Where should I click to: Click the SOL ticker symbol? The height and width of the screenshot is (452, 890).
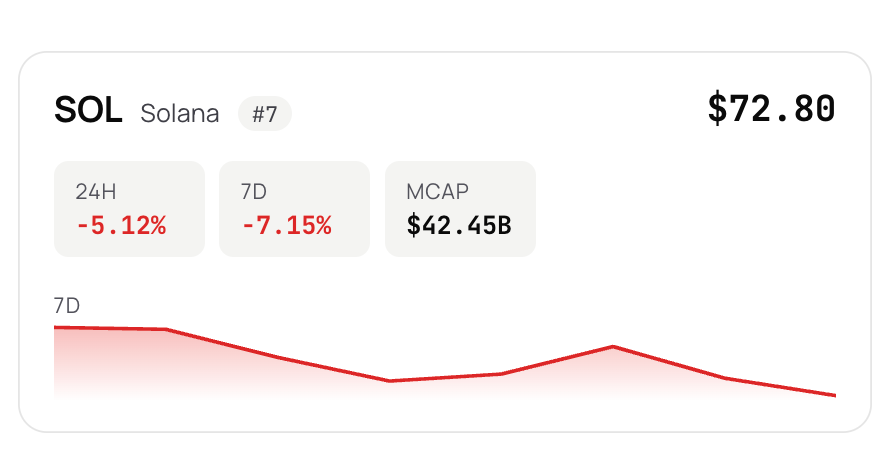pos(88,110)
